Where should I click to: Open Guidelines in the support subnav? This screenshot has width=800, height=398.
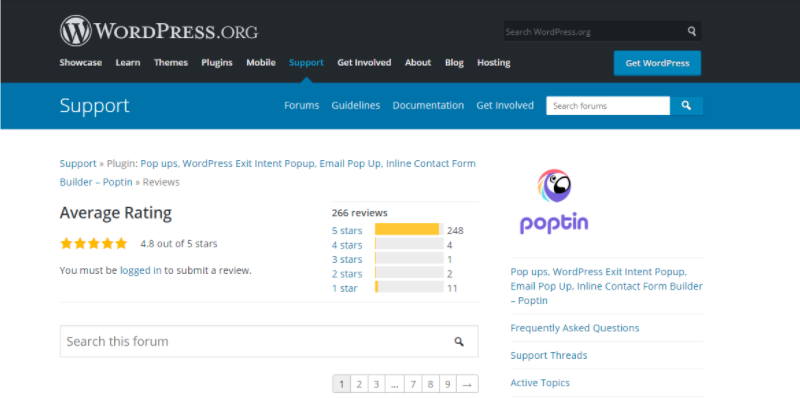tap(356, 106)
